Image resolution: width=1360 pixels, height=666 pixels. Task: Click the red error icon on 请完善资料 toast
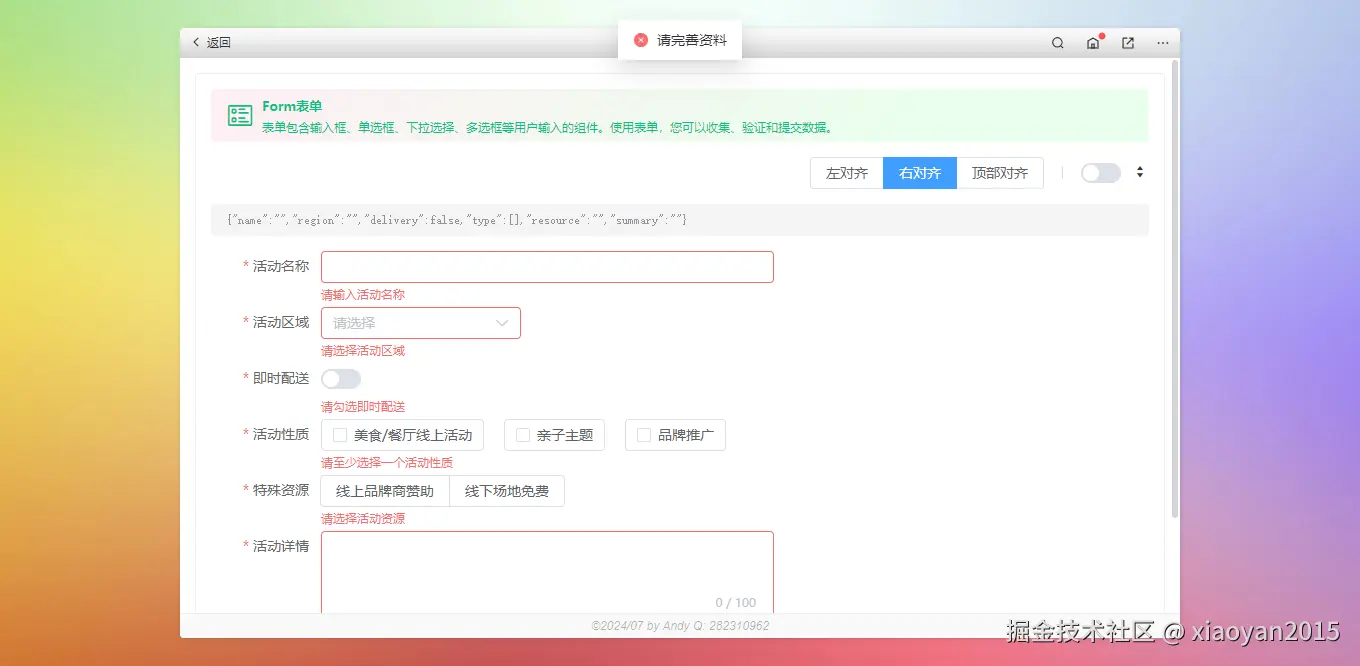pyautogui.click(x=640, y=40)
